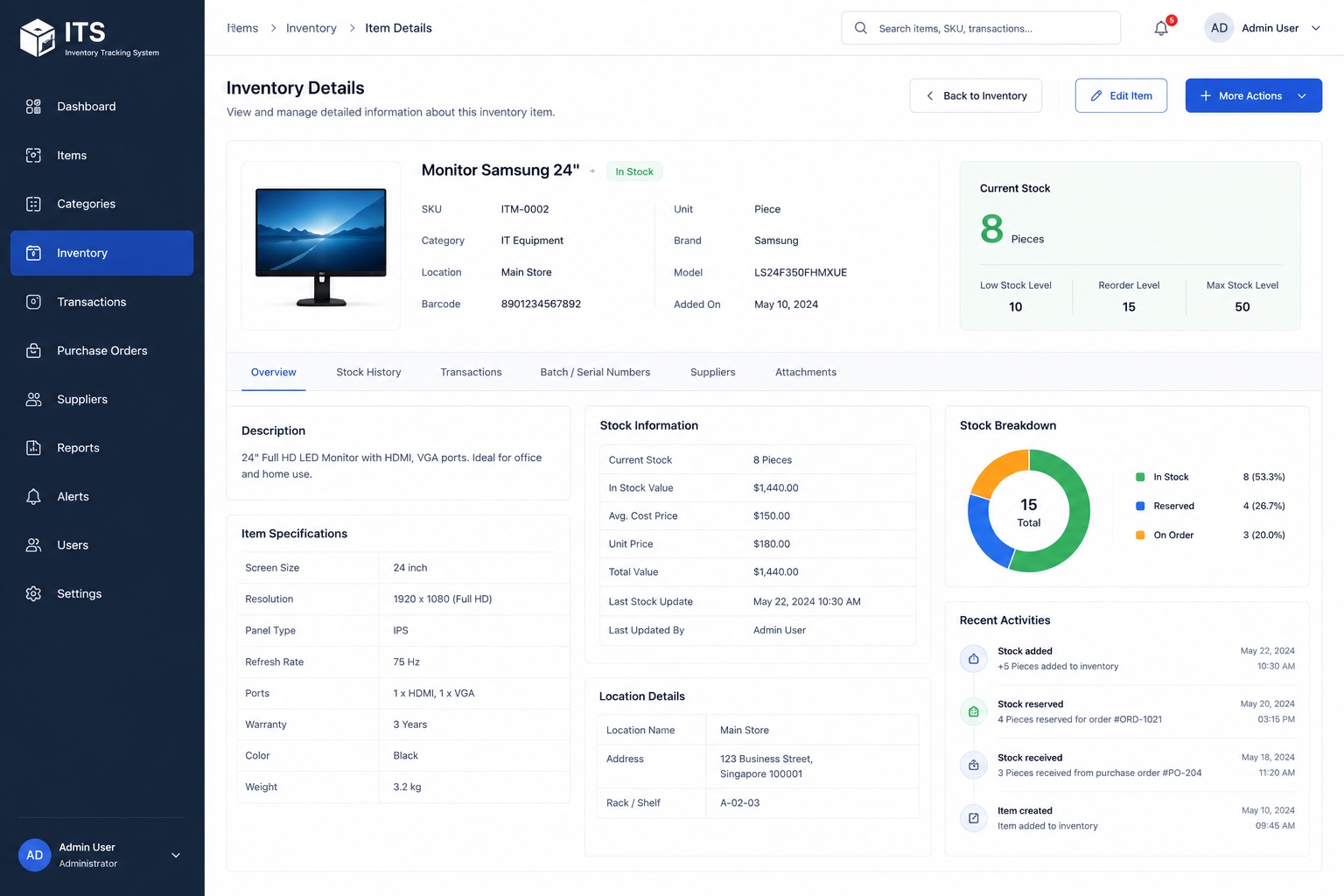This screenshot has width=1344, height=896.
Task: Expand the Admin User dropdown in header
Action: click(1315, 28)
